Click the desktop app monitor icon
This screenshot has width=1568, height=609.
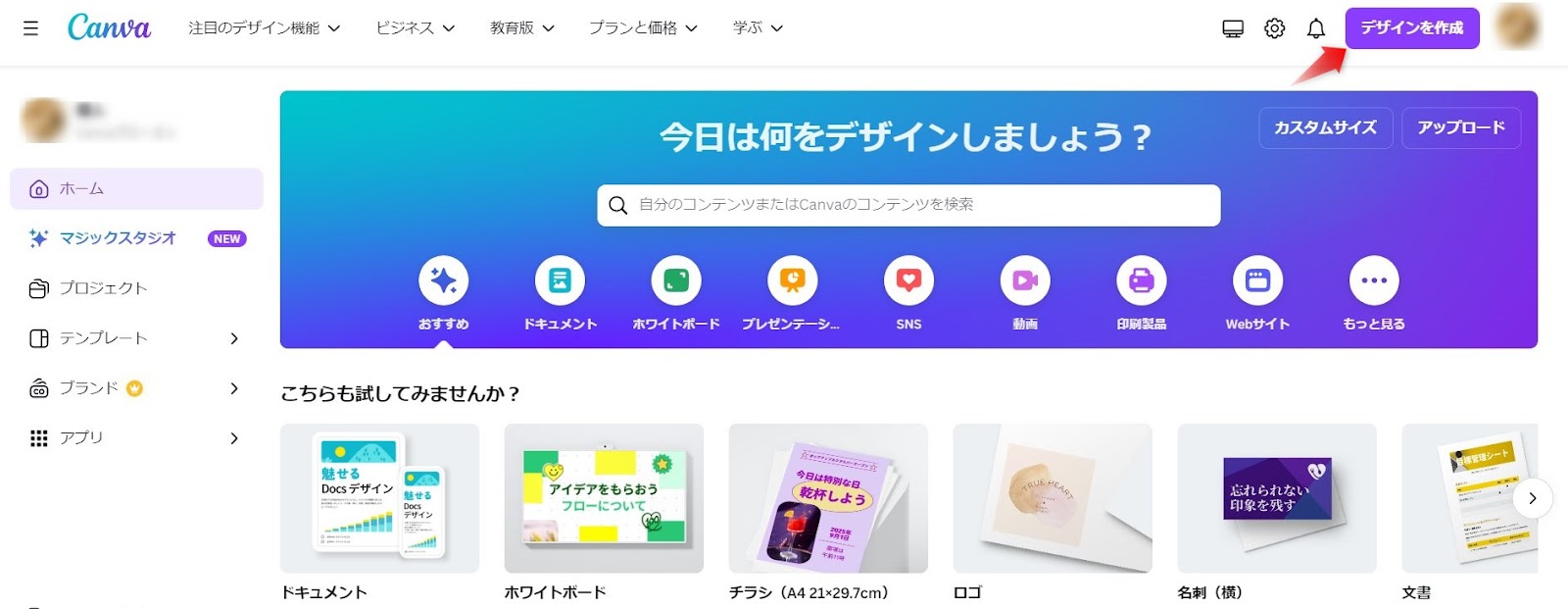pos(1233,28)
